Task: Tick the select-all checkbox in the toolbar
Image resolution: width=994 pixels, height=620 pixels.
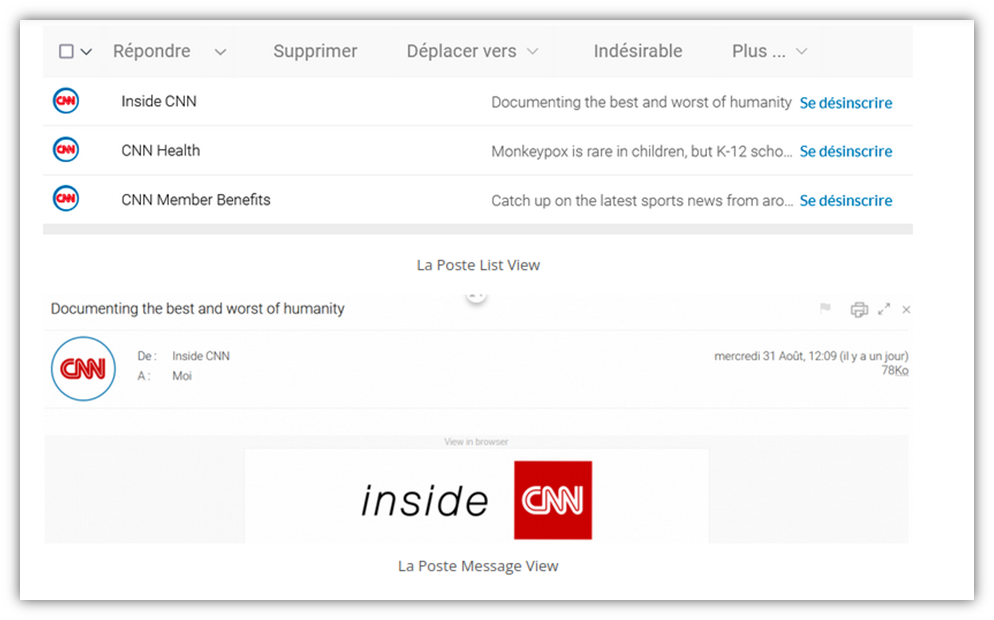Action: click(66, 51)
